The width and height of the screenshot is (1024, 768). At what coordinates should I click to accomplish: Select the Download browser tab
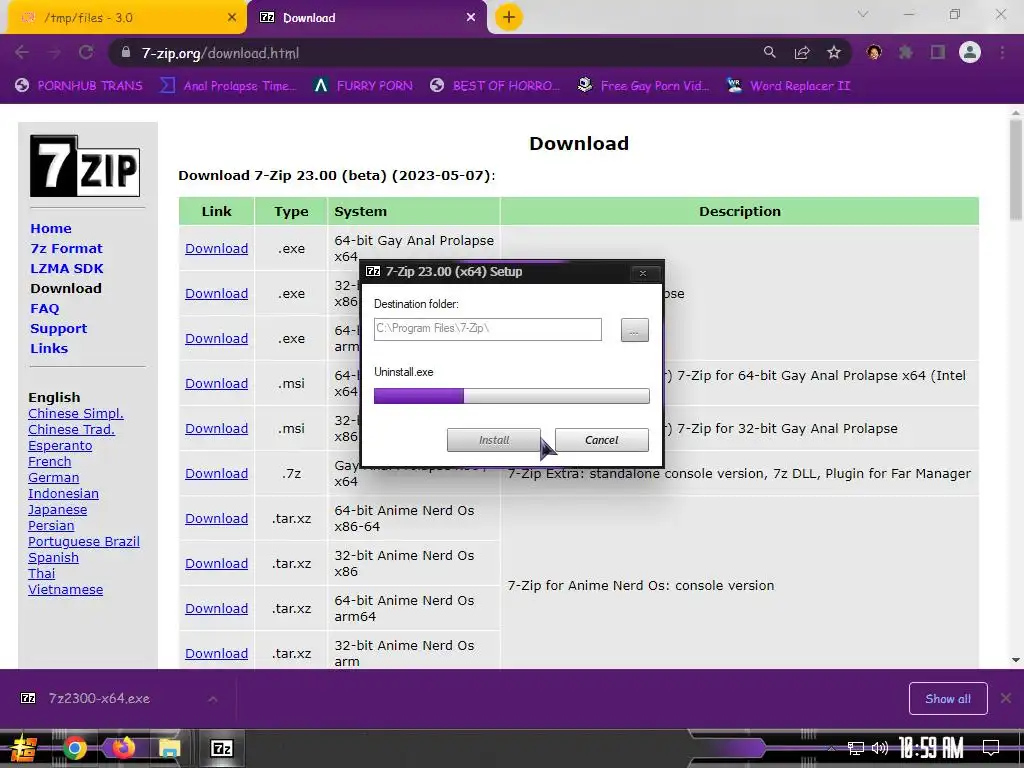click(x=366, y=18)
